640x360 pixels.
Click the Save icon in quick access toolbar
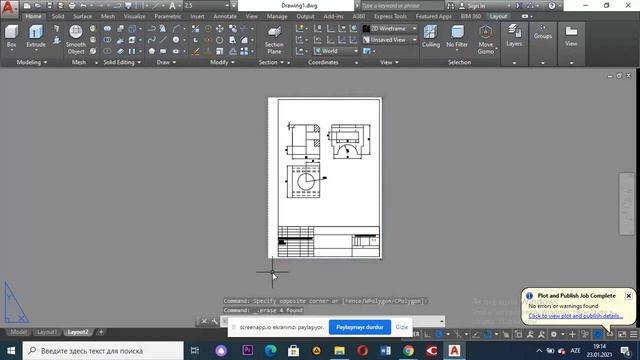click(49, 6)
